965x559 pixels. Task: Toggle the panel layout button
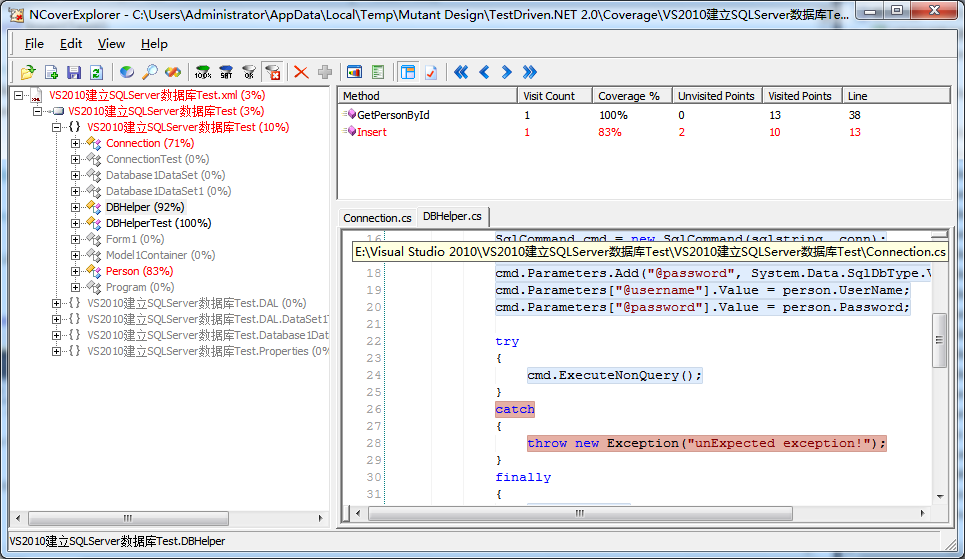(x=407, y=73)
